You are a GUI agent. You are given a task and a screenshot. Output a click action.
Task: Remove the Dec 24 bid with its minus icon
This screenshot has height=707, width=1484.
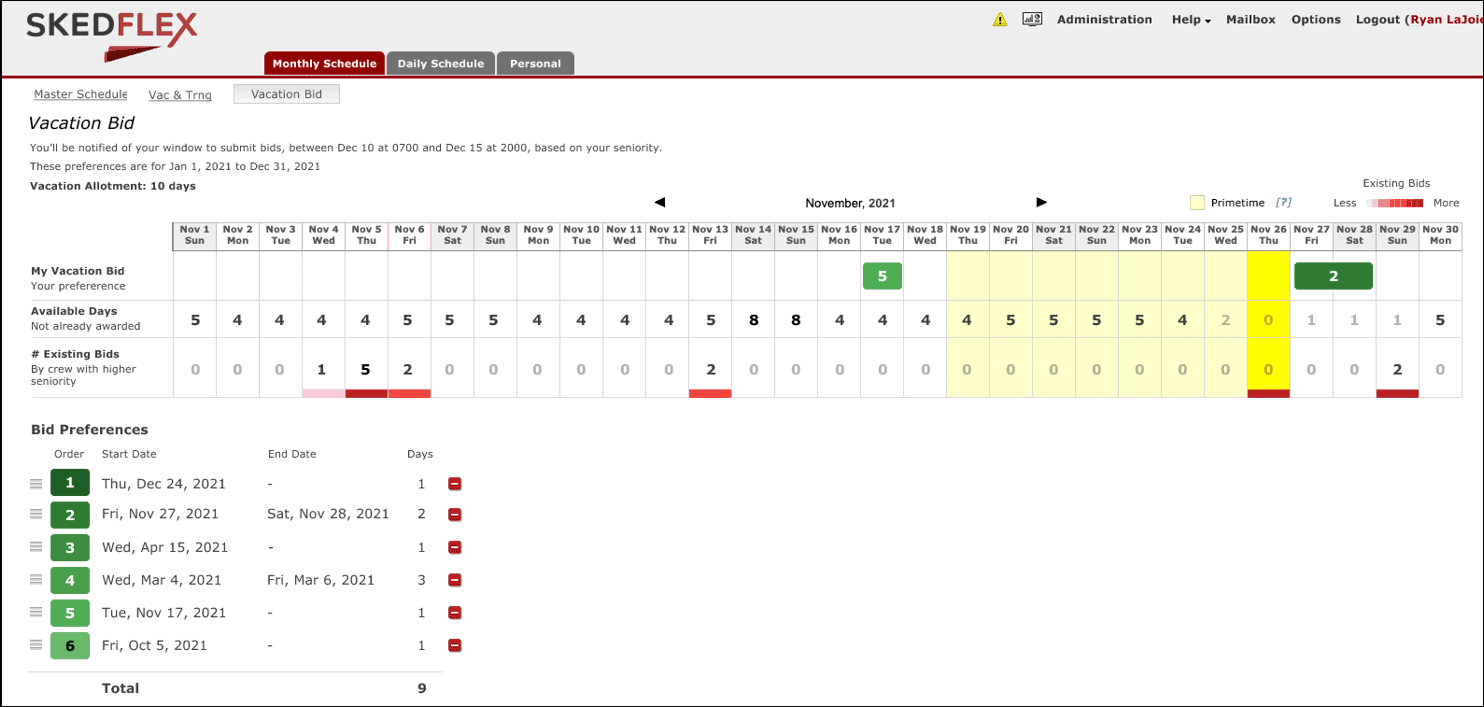point(455,483)
